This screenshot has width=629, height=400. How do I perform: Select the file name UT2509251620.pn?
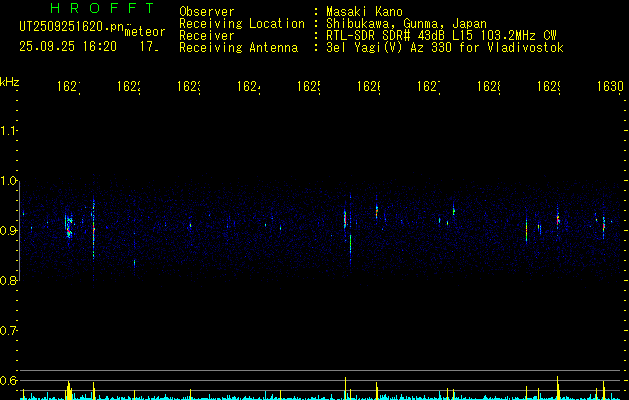click(72, 27)
